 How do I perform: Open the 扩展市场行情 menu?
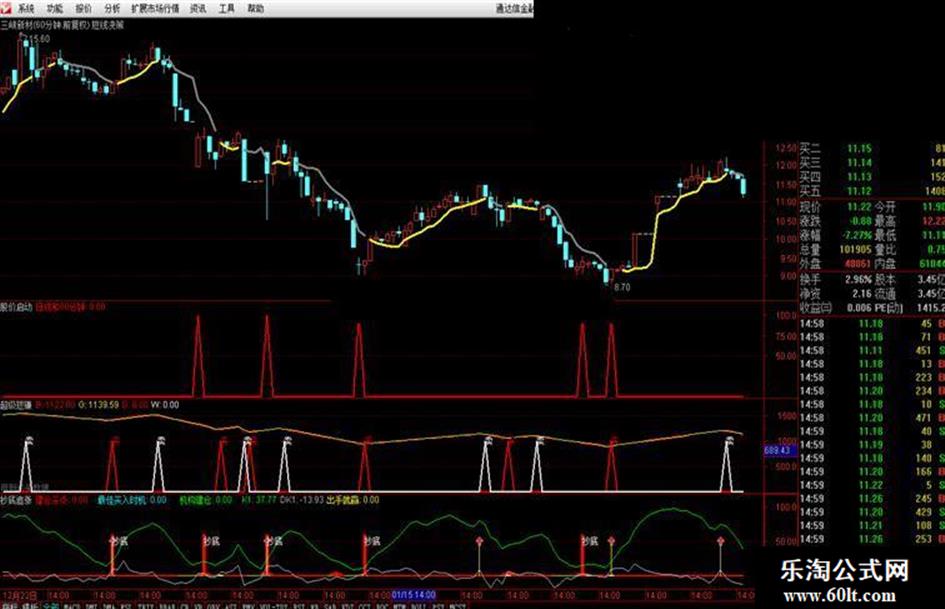pos(155,8)
